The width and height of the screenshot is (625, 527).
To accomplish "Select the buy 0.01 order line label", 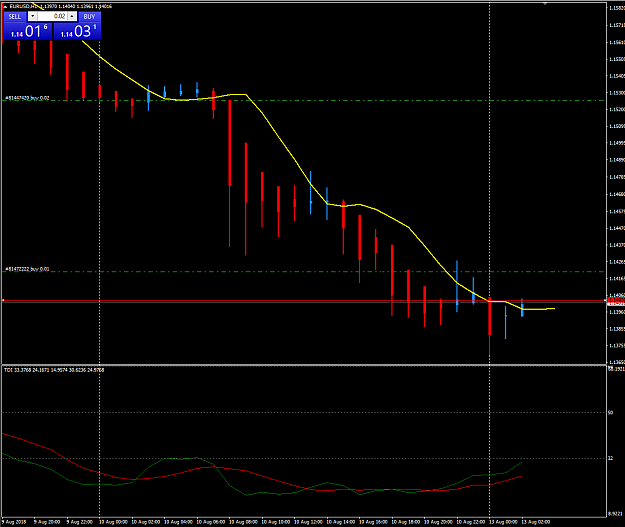I will 27,269.
